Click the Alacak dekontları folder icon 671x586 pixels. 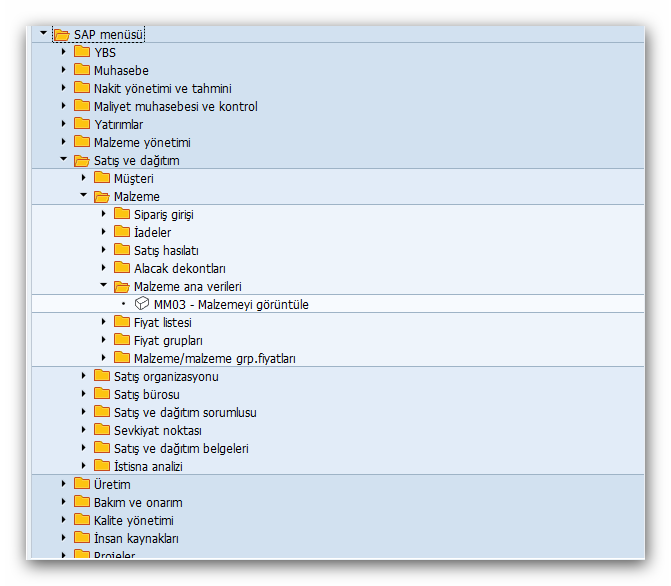coord(122,268)
